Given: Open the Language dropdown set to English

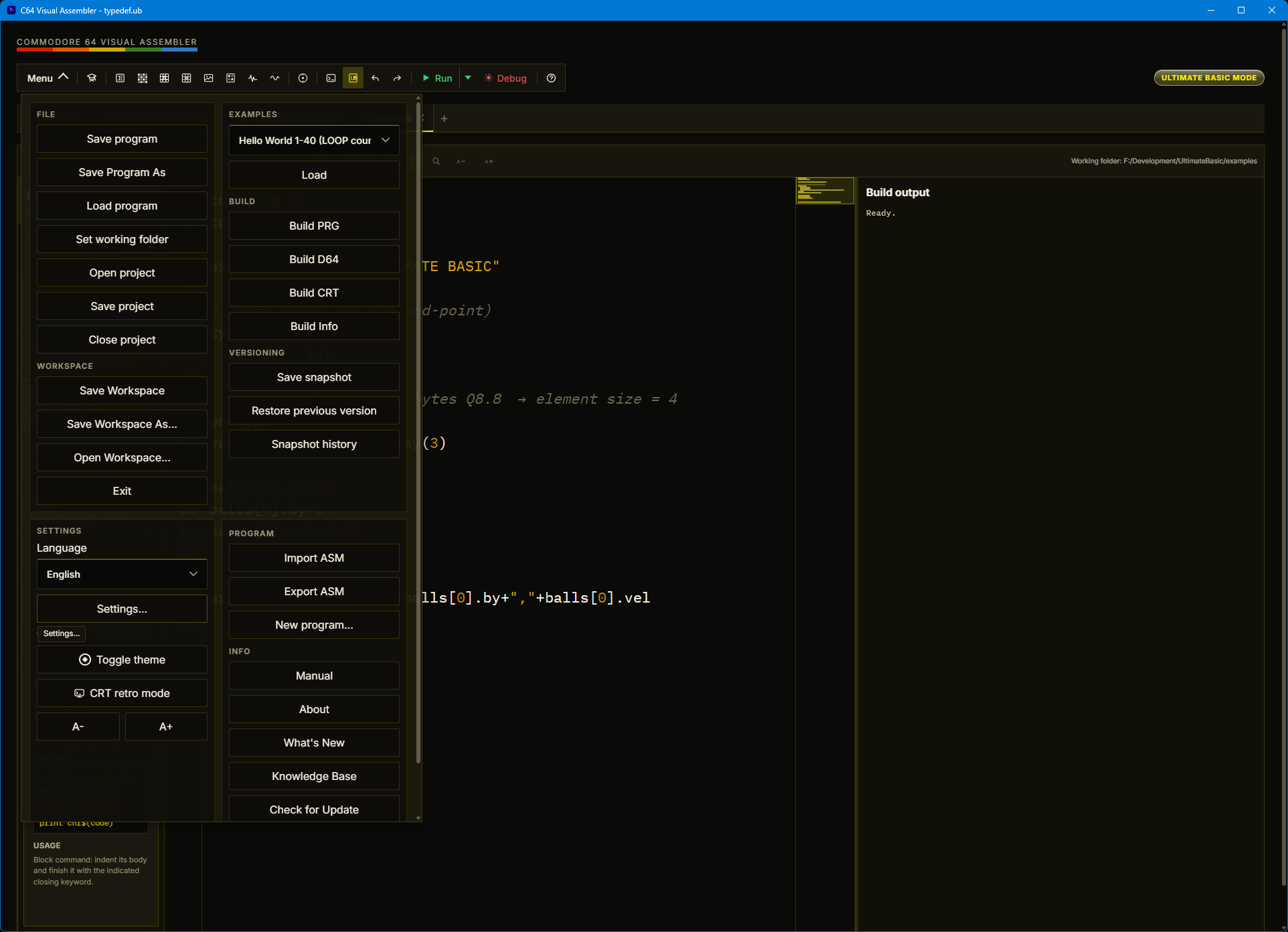Looking at the screenshot, I should tap(122, 574).
